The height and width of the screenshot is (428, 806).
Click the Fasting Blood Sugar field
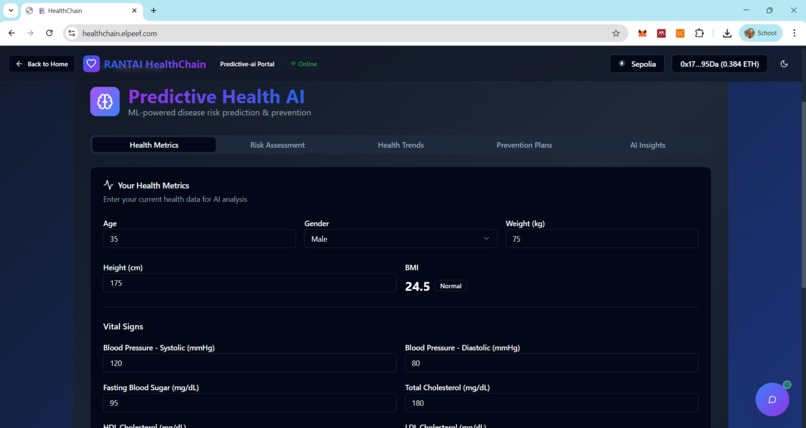point(250,403)
